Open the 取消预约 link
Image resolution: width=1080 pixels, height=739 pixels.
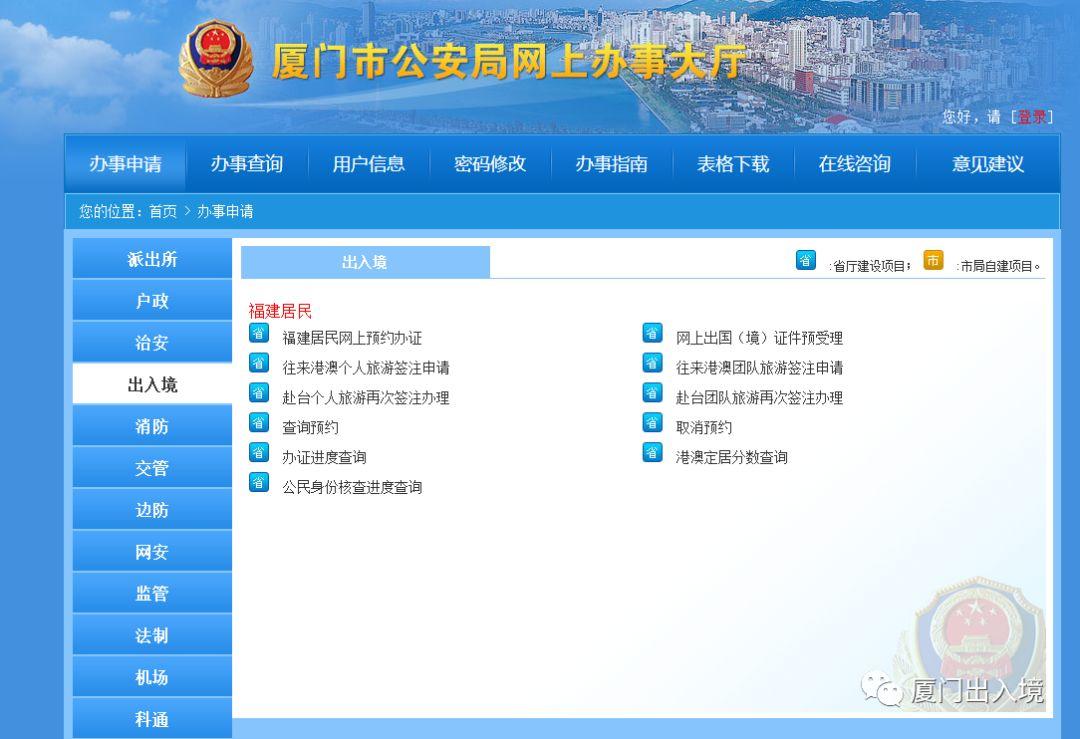[704, 427]
